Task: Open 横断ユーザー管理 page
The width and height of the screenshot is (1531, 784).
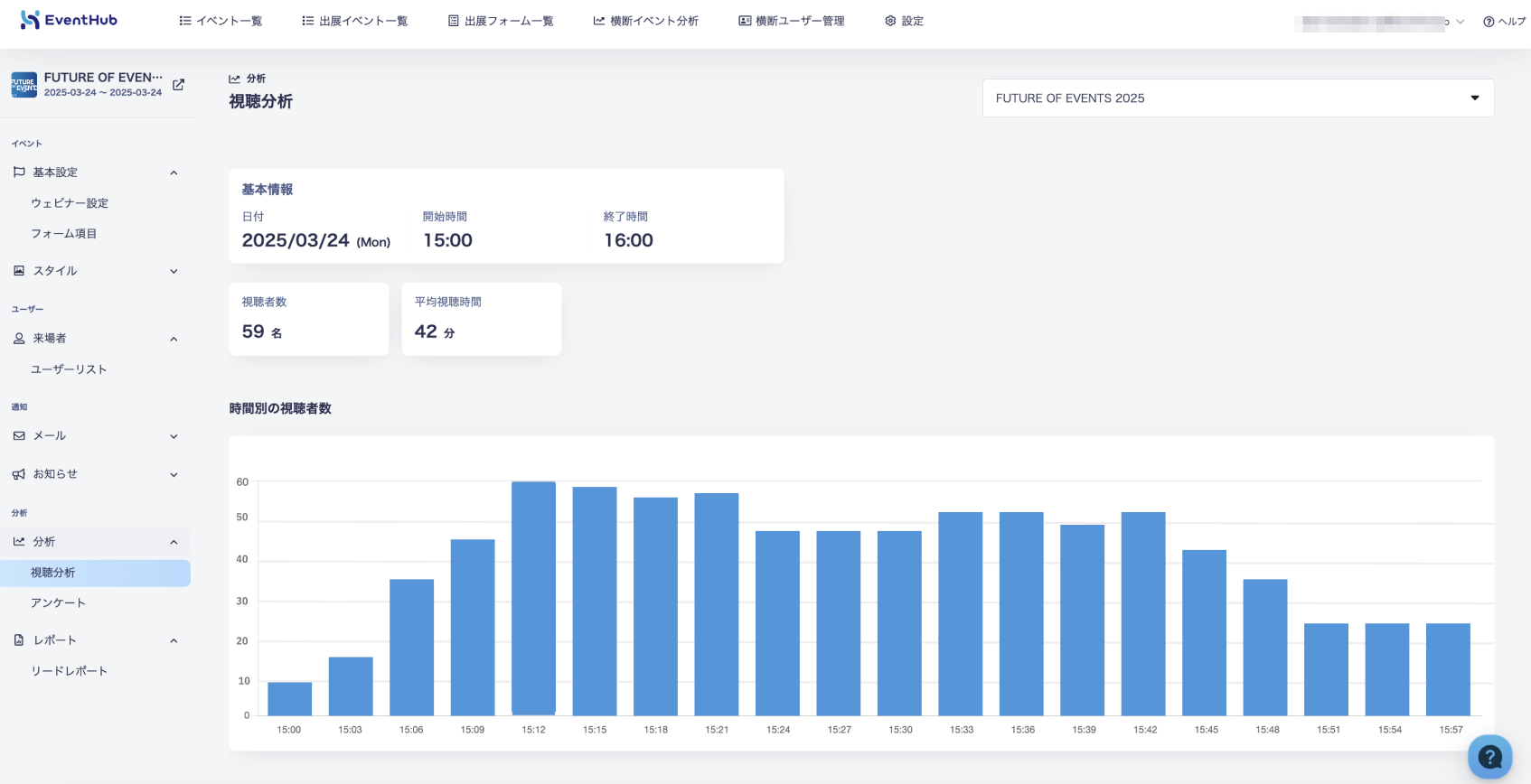Action: pyautogui.click(x=792, y=21)
